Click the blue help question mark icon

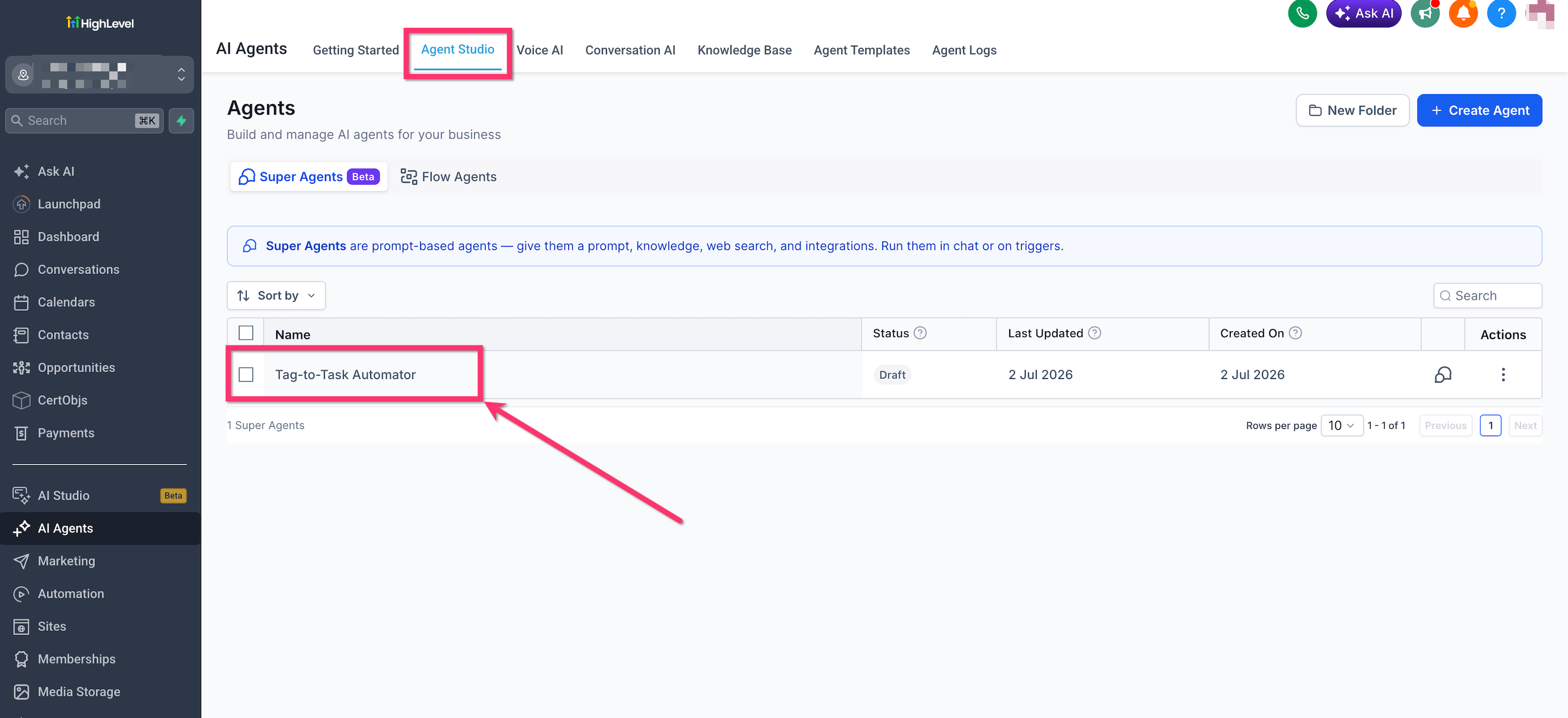[x=1501, y=14]
